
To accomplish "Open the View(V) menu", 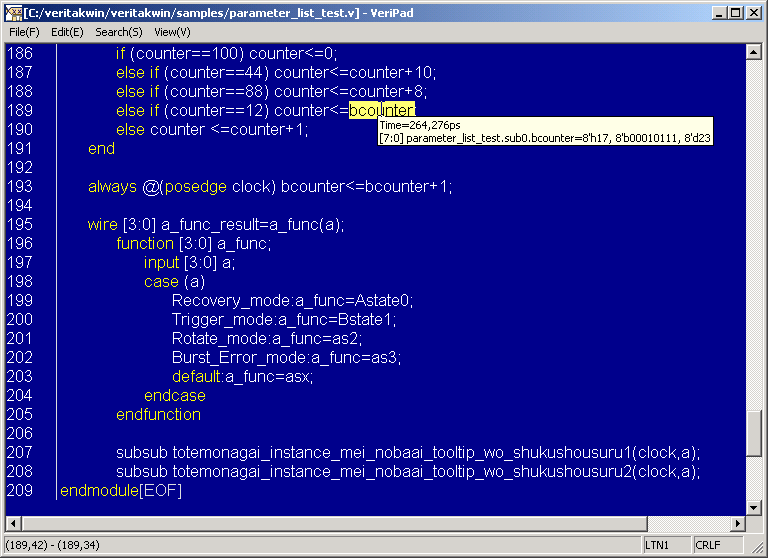I will point(172,32).
